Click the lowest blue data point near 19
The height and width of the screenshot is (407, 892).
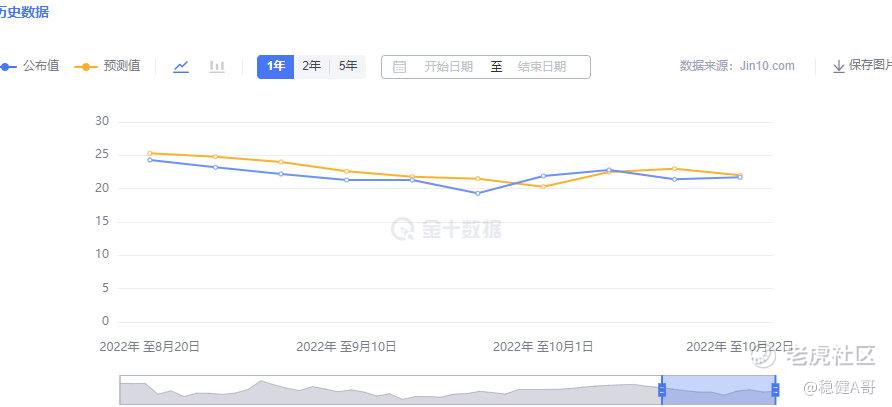click(477, 194)
